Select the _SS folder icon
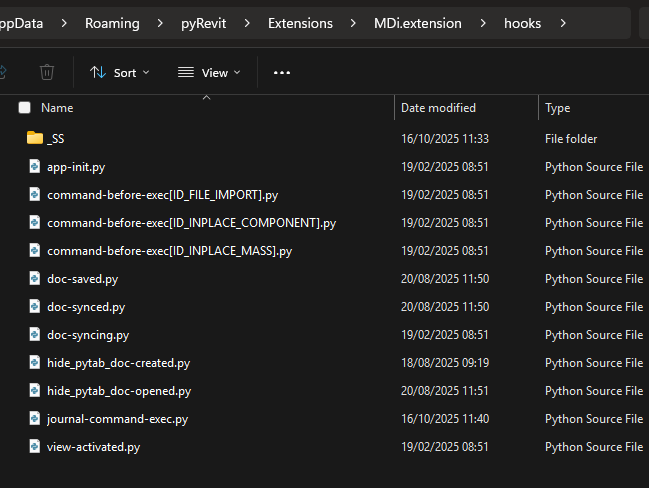This screenshot has width=649, height=488. tap(35, 138)
